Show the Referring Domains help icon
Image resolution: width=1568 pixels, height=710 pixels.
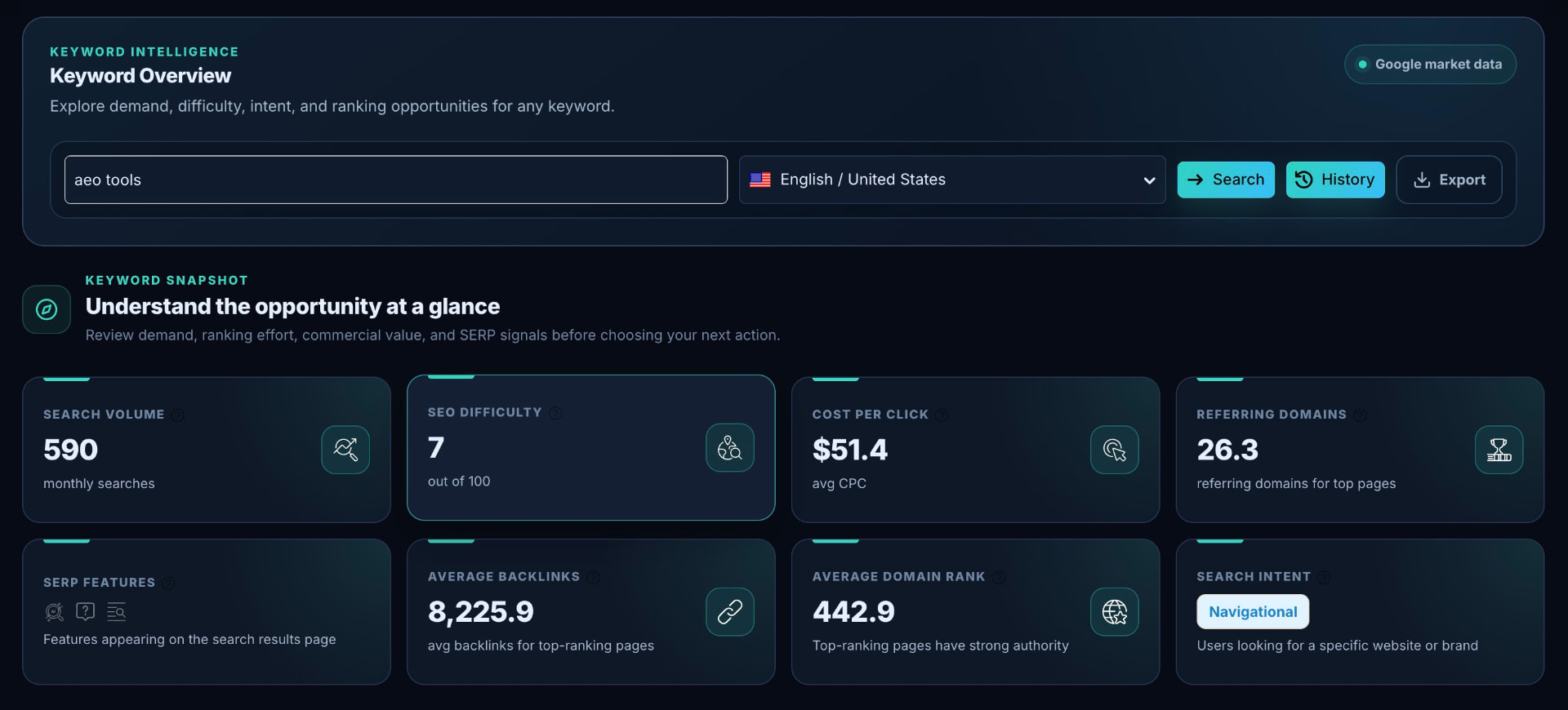[1360, 415]
